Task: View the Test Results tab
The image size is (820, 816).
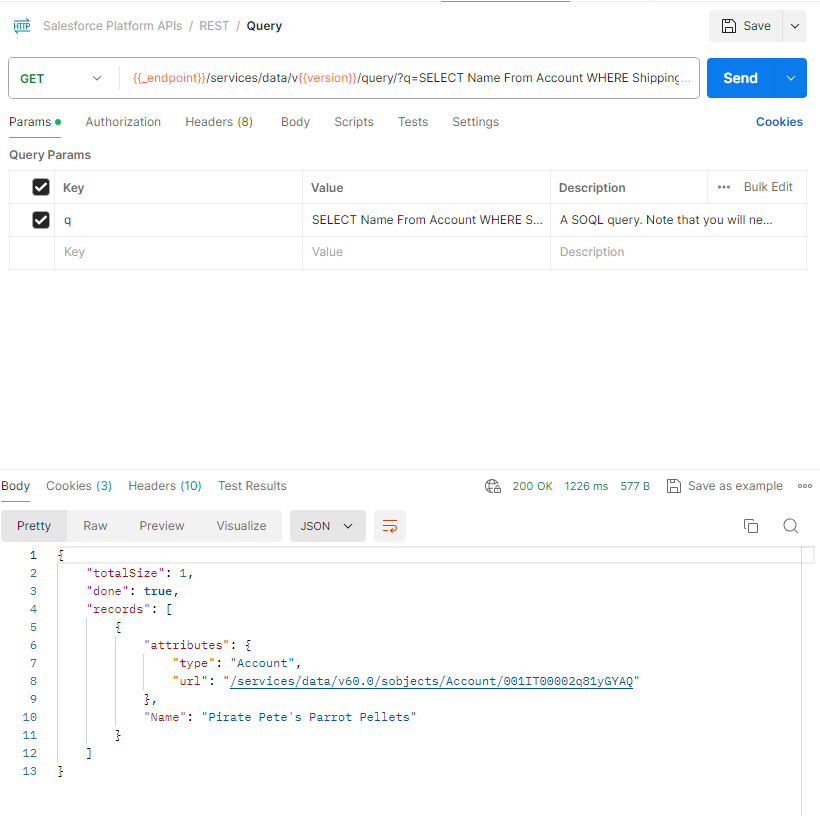Action: tap(252, 486)
